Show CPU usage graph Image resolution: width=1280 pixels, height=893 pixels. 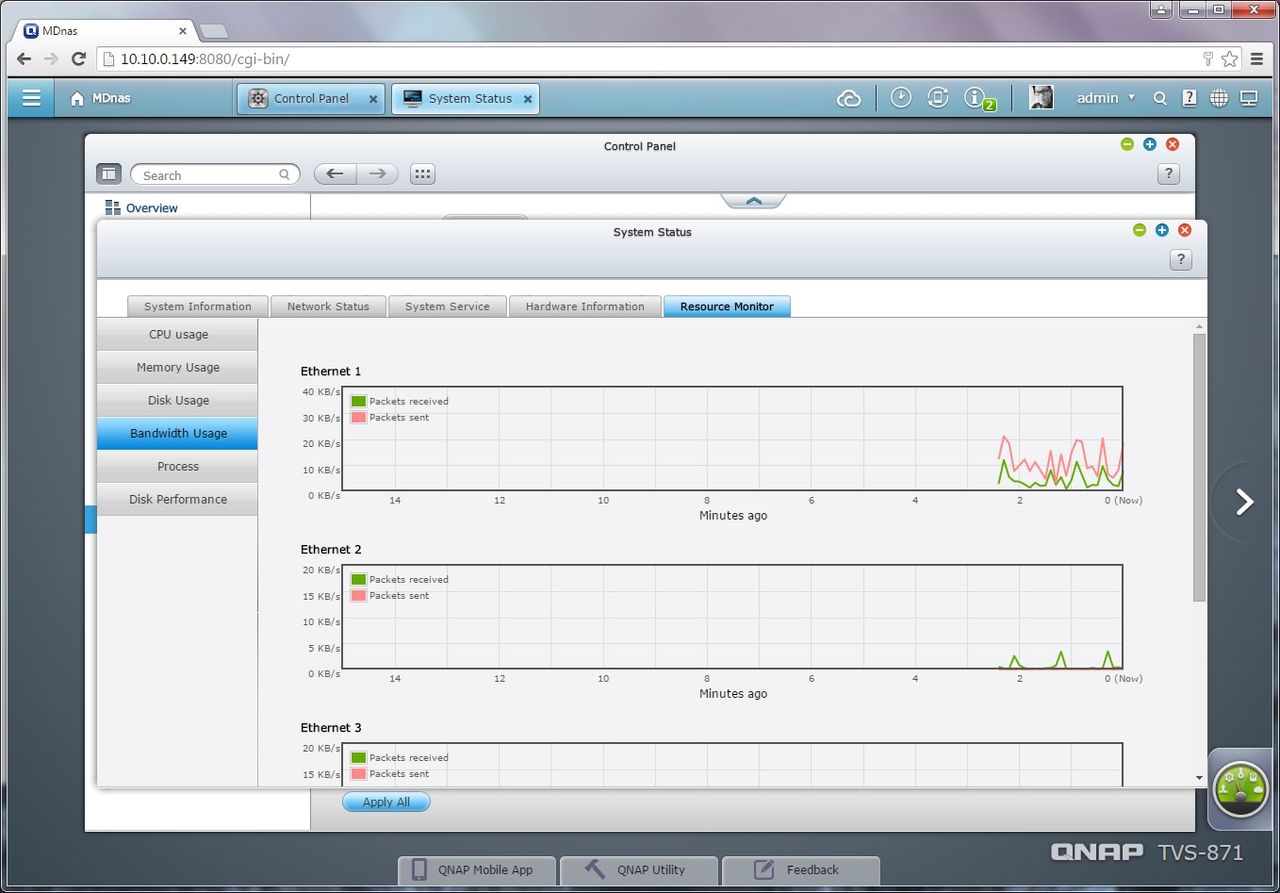pyautogui.click(x=177, y=334)
